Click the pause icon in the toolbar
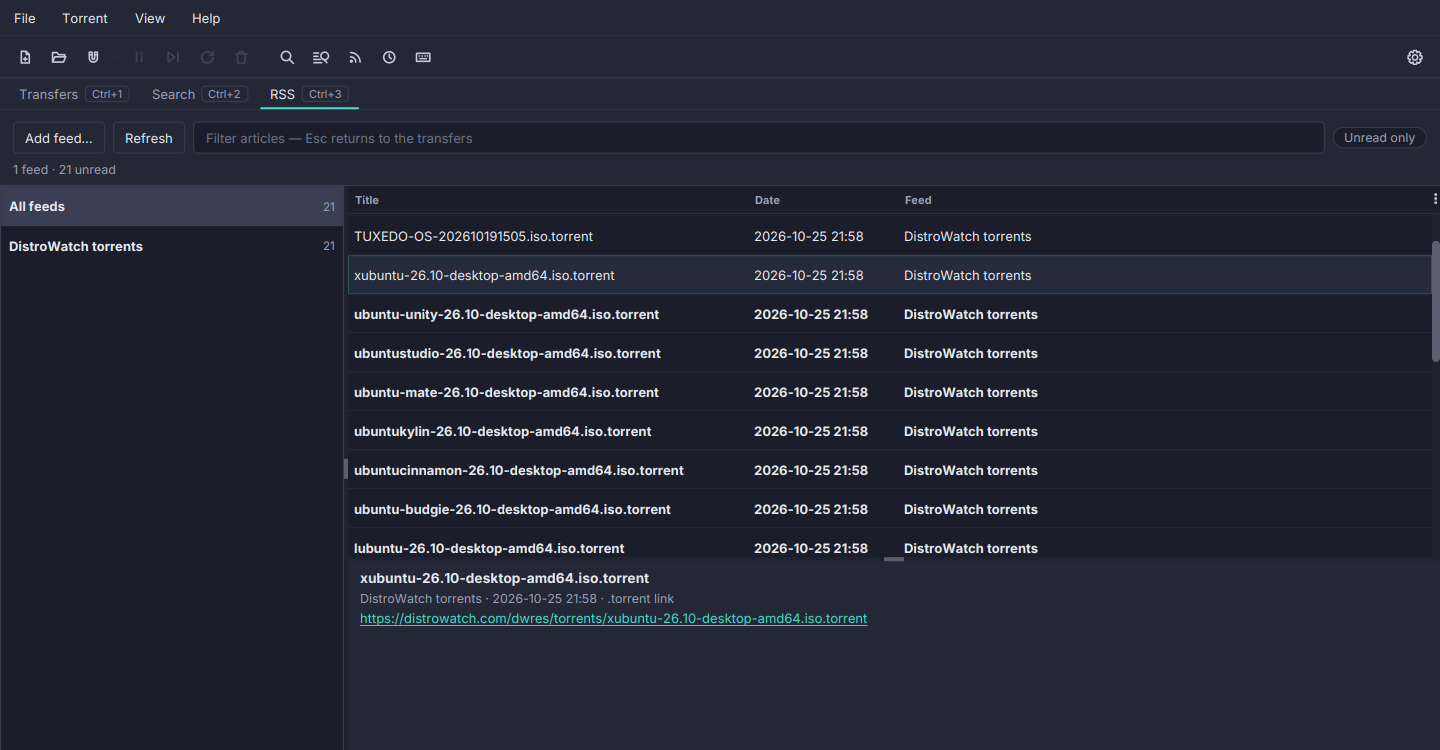1440x750 pixels. pyautogui.click(x=139, y=57)
